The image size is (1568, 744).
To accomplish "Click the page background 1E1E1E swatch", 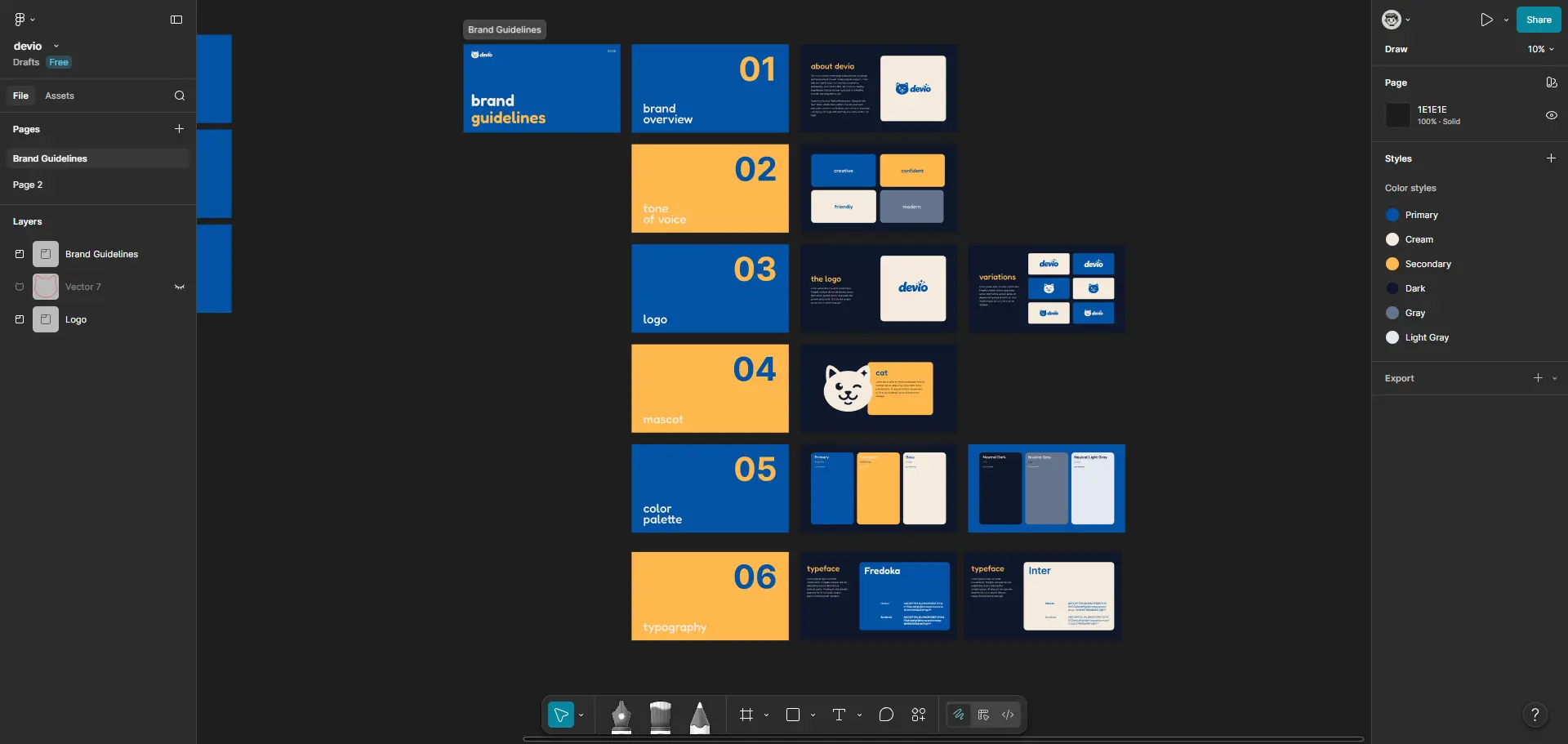I will tap(1398, 115).
